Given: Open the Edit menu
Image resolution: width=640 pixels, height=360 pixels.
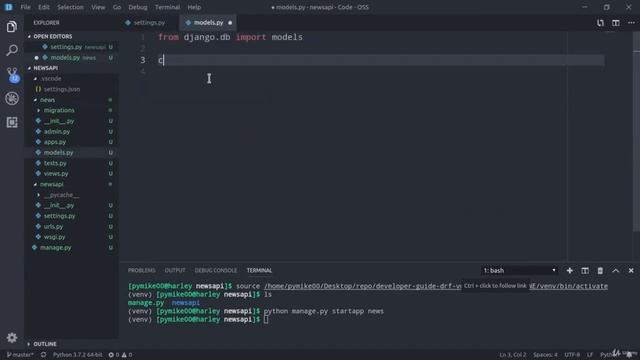Looking at the screenshot, I should (44, 7).
